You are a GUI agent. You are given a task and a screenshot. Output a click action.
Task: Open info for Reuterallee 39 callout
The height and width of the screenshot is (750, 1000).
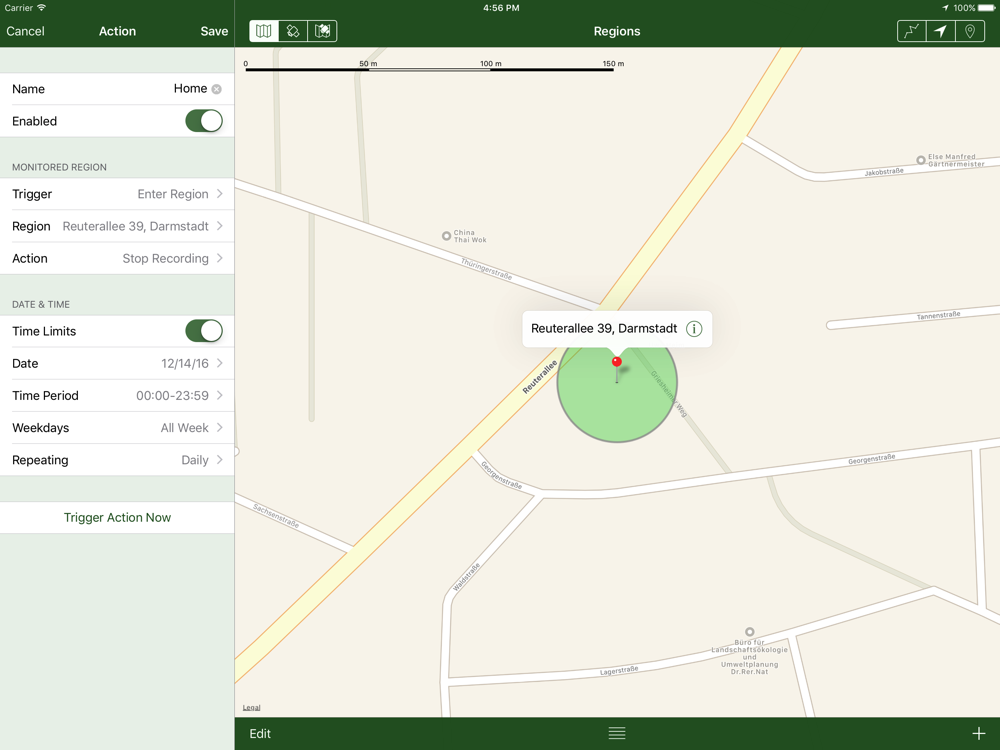pyautogui.click(x=694, y=328)
